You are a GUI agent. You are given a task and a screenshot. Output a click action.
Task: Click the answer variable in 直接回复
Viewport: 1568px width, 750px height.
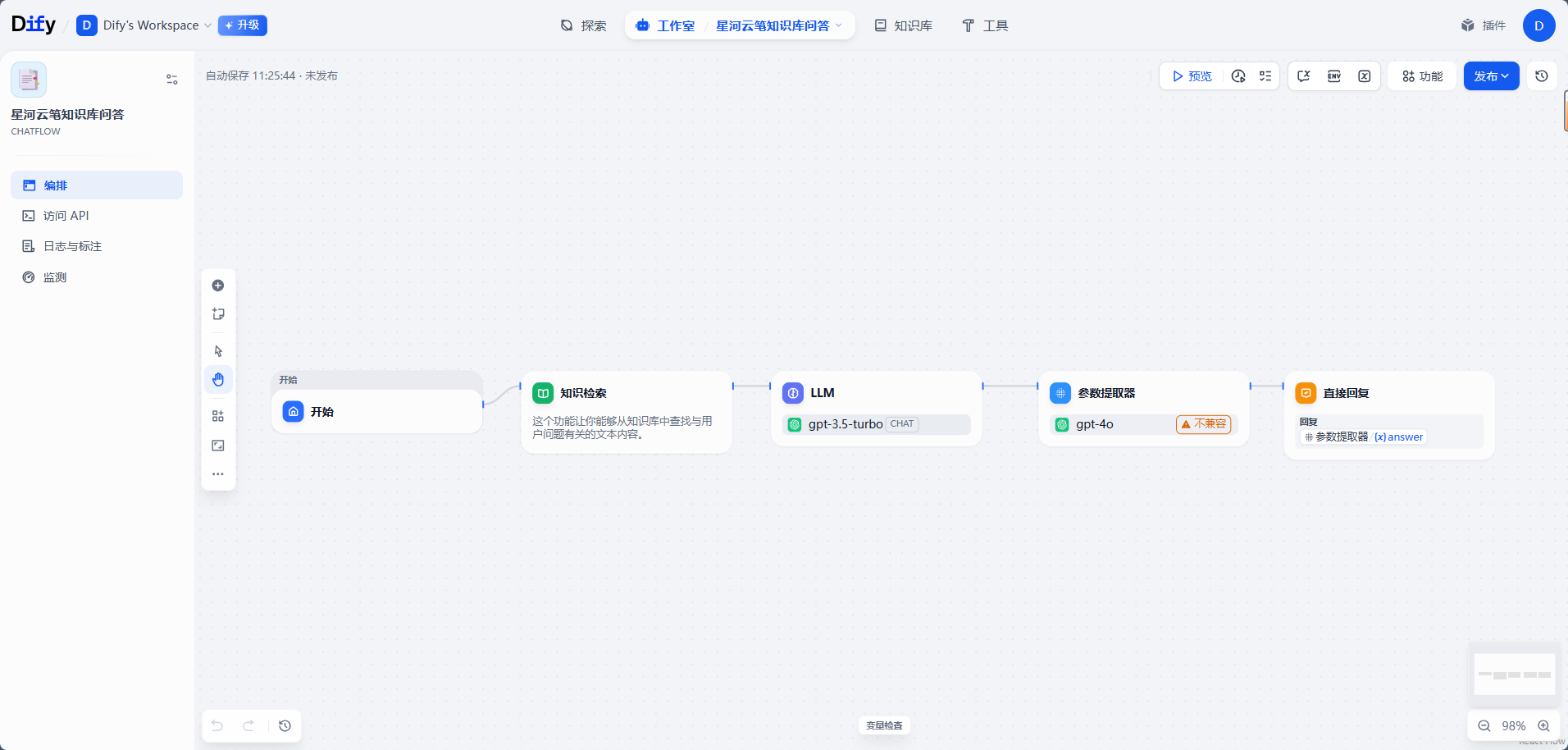point(1399,437)
